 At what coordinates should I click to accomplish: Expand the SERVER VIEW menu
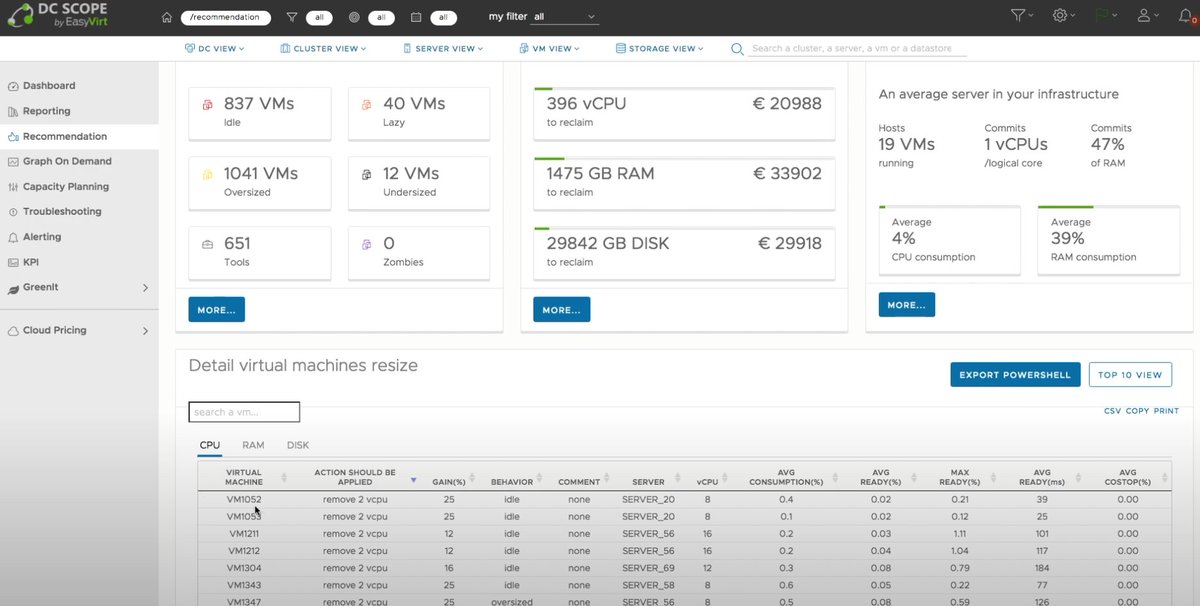[442, 48]
